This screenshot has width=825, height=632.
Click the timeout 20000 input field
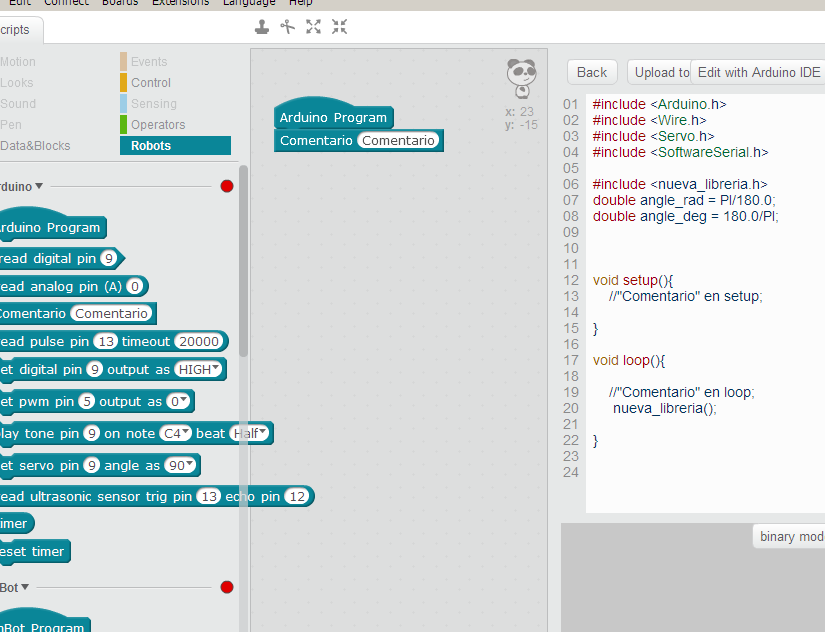199,342
